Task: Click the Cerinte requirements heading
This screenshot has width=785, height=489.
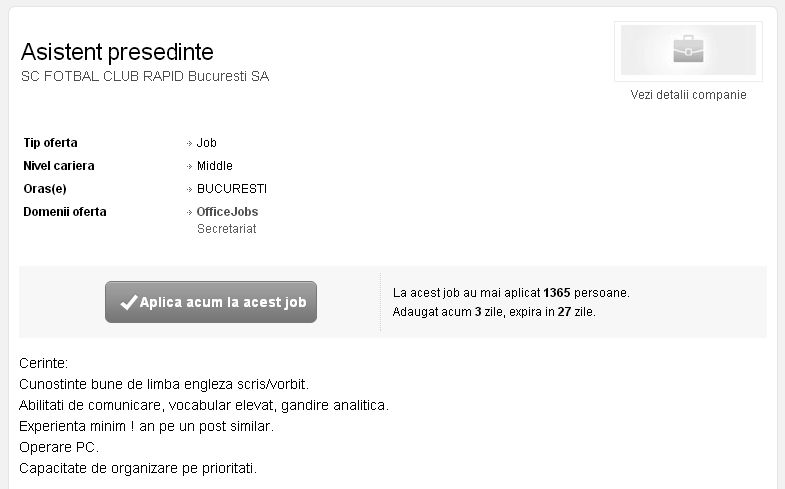Action: point(44,363)
